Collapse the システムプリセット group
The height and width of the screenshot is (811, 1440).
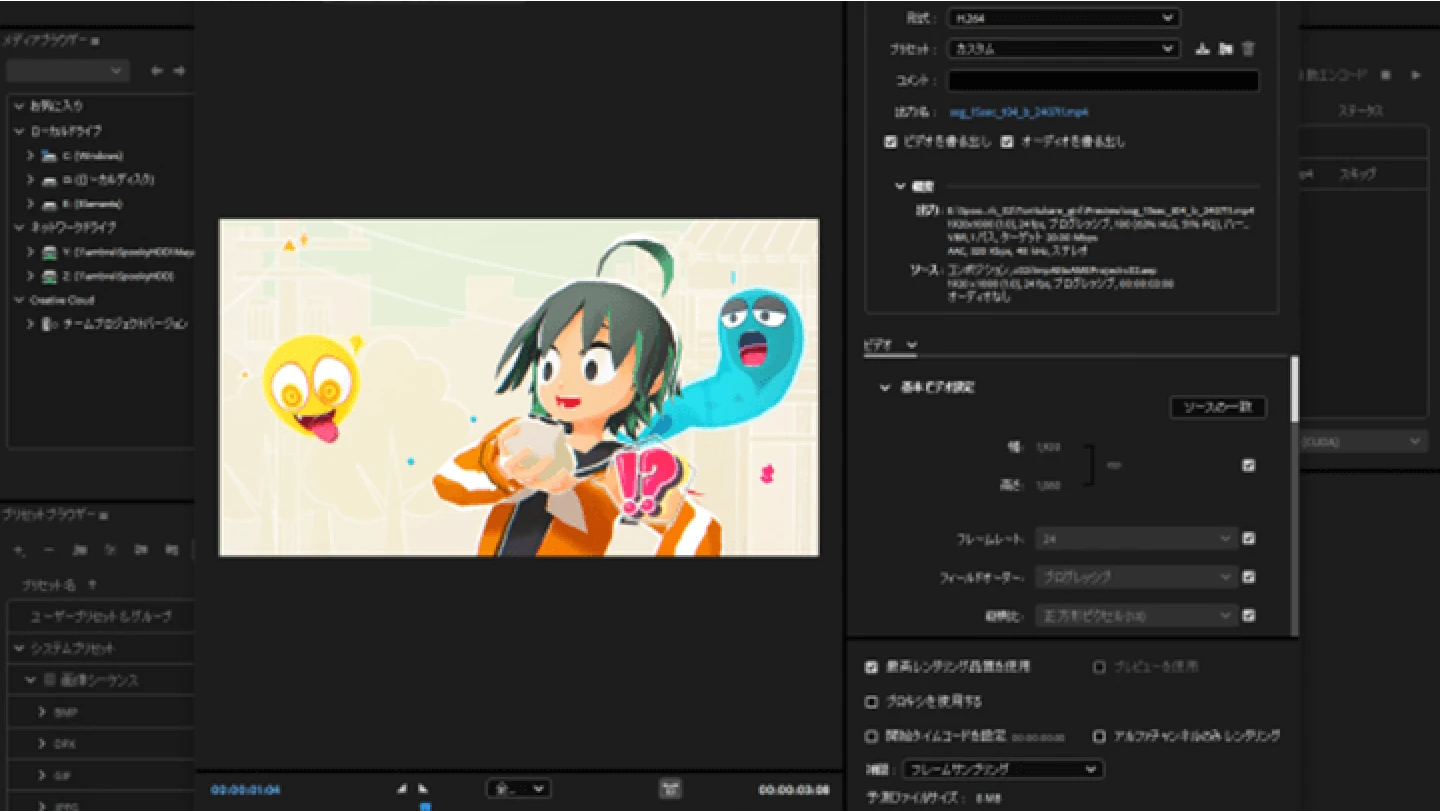19,649
